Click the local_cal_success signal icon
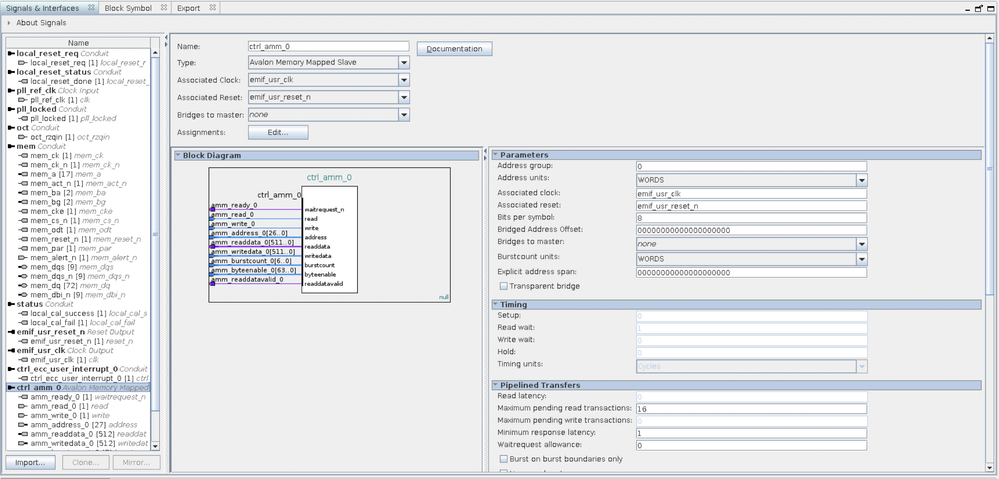This screenshot has height=479, width=999. (x=23, y=313)
